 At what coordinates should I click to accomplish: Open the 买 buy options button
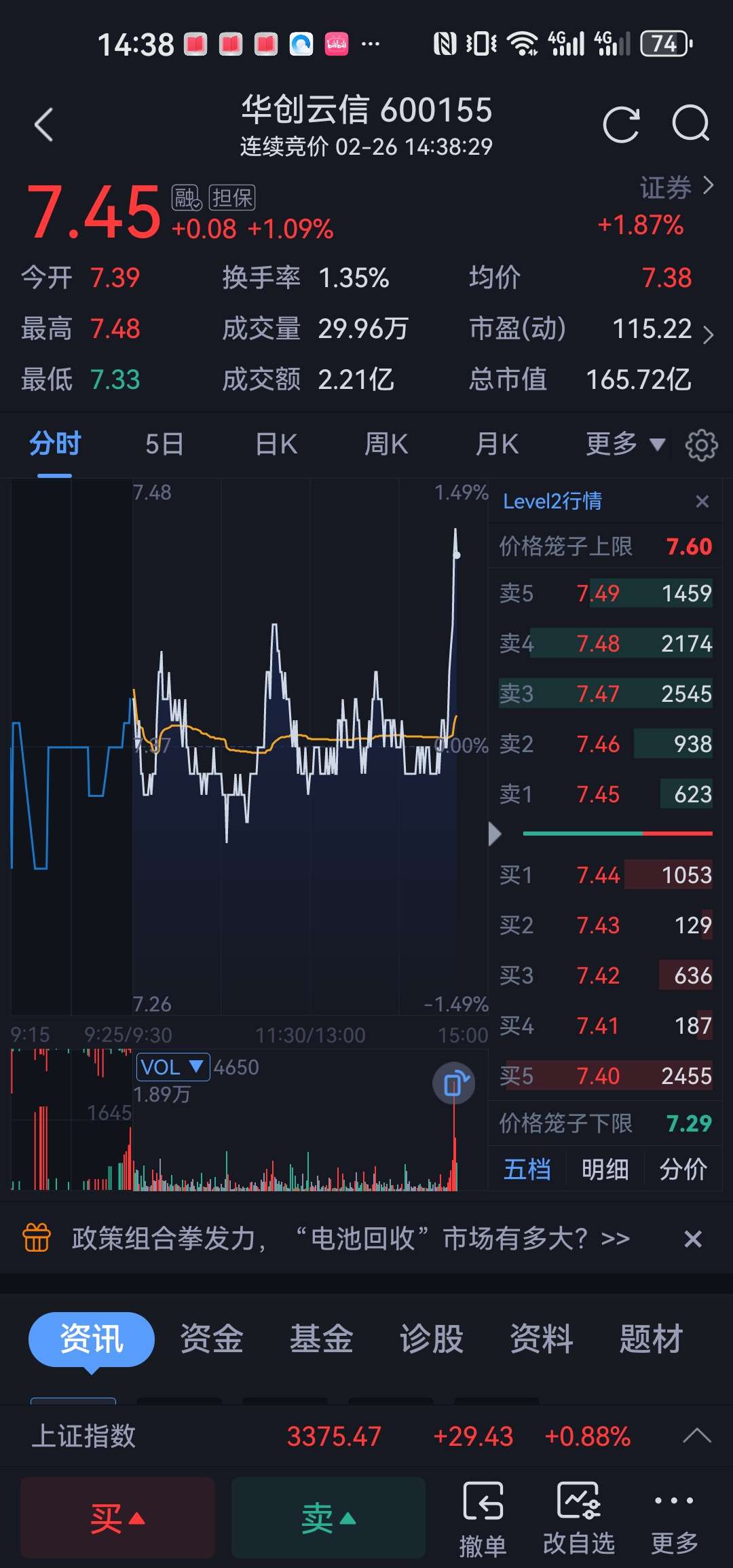click(118, 1518)
